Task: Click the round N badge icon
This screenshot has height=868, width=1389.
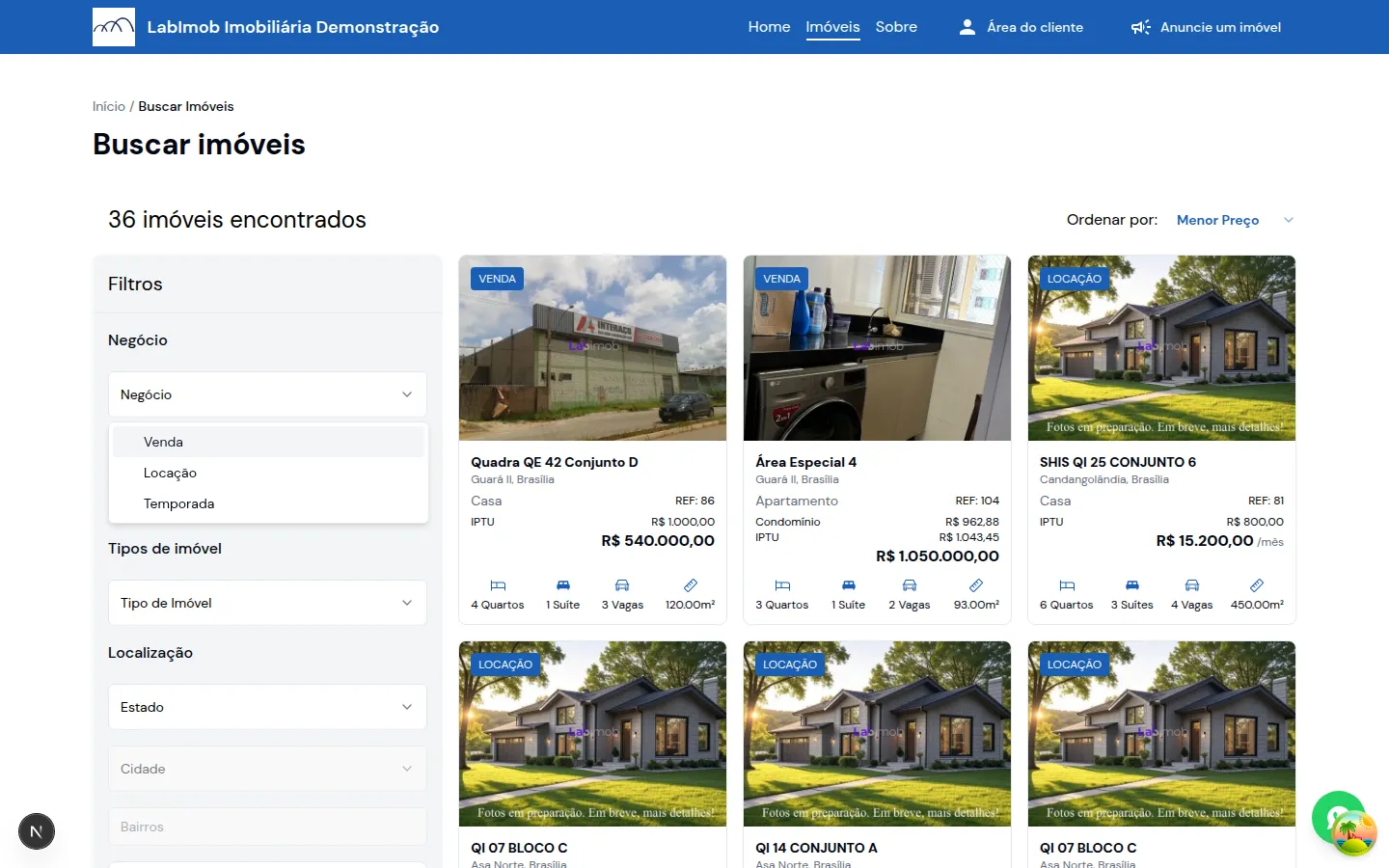Action: tap(37, 831)
